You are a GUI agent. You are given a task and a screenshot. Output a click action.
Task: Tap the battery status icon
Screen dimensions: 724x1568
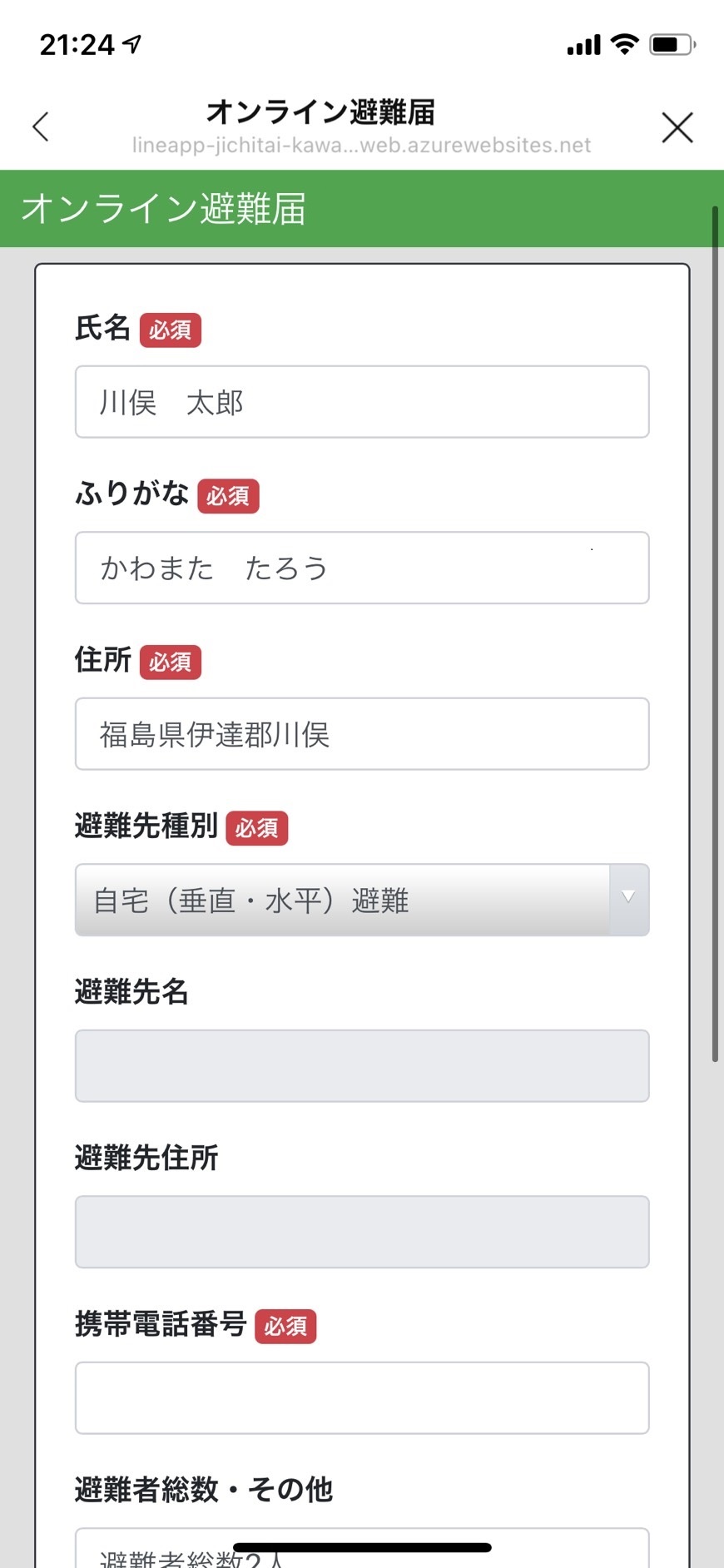[x=672, y=44]
